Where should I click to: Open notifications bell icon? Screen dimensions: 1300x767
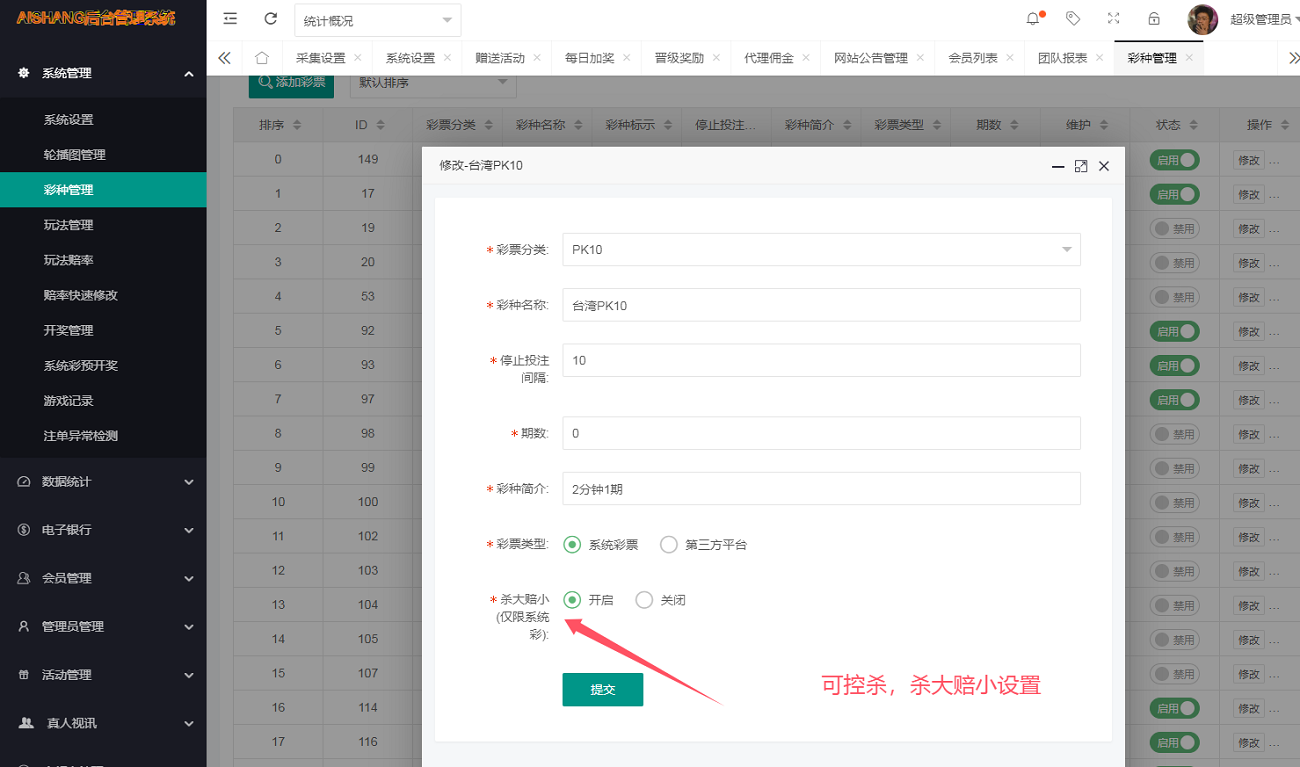click(x=1033, y=19)
